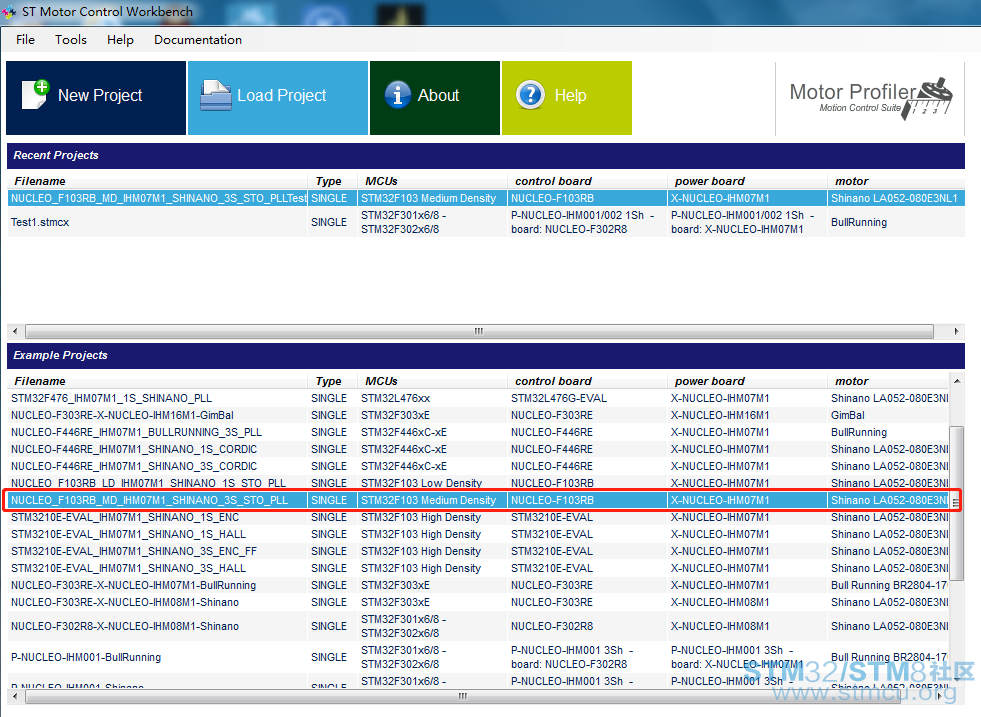Viewport: 981px width, 717px height.
Task: Click the New Project label text
Action: (x=100, y=95)
